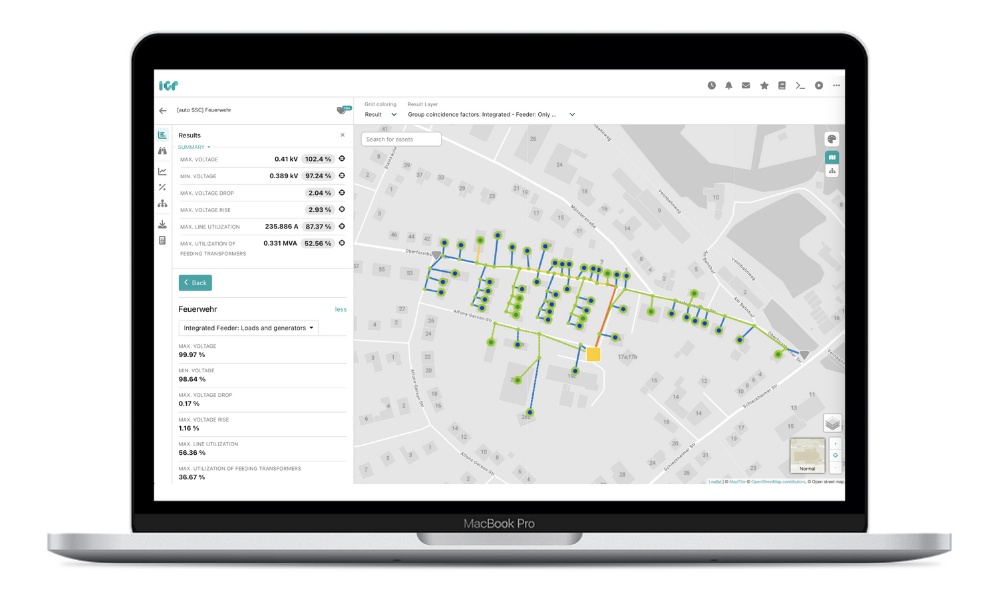Screen dimensions: 1000x600
Task: Open the mail envelope icon
Action: coord(746,85)
